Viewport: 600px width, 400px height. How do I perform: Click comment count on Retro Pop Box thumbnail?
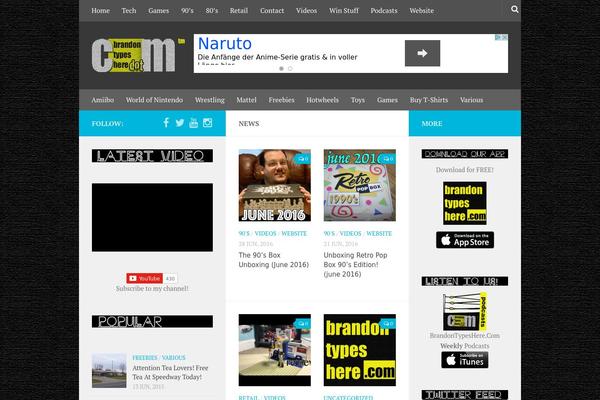coord(388,159)
